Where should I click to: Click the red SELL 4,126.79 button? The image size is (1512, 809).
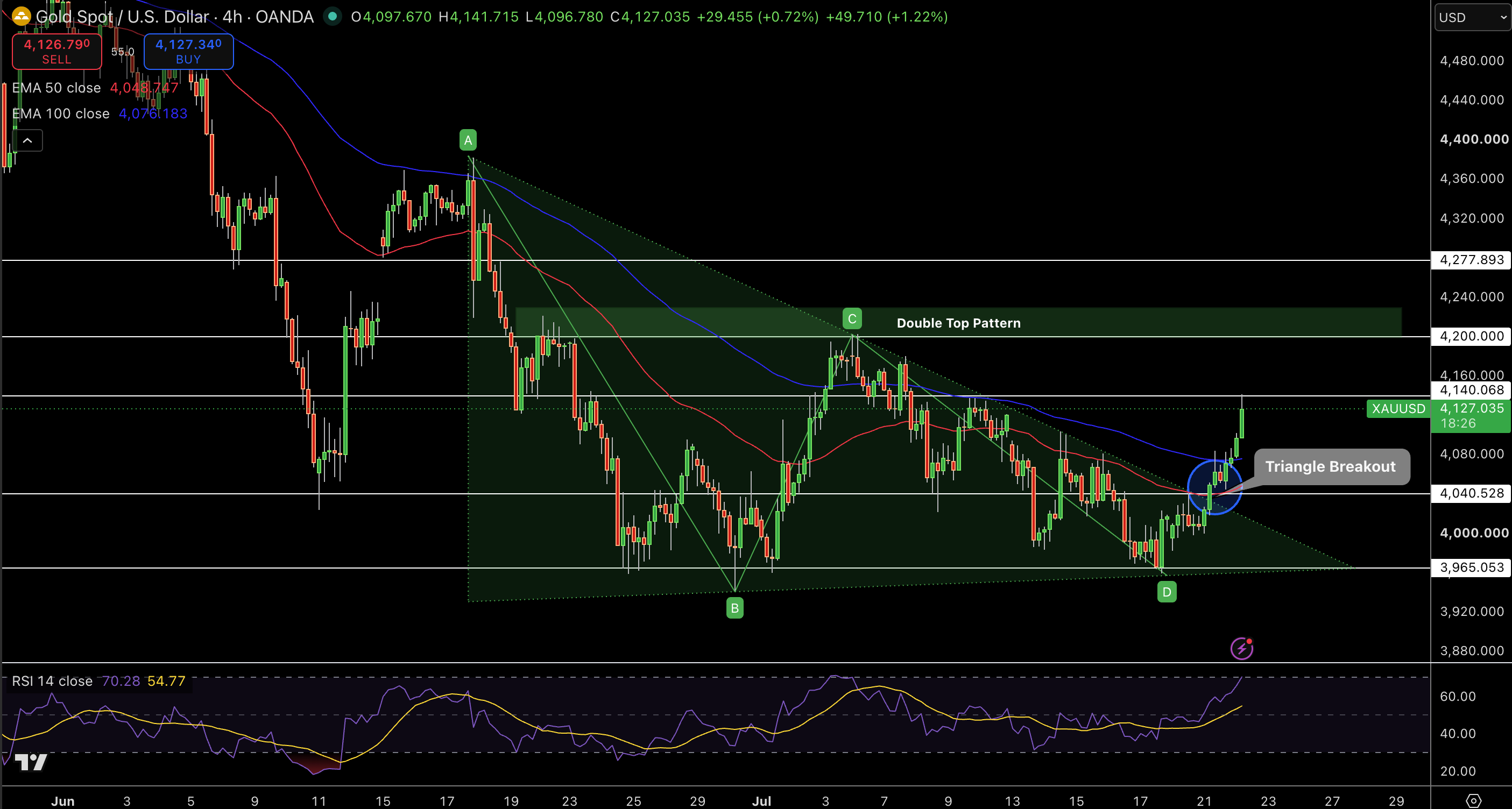click(x=57, y=51)
